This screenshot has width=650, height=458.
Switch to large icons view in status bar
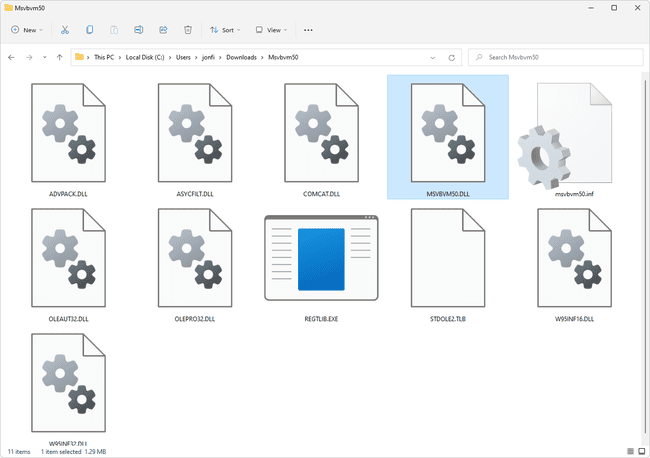(642, 451)
